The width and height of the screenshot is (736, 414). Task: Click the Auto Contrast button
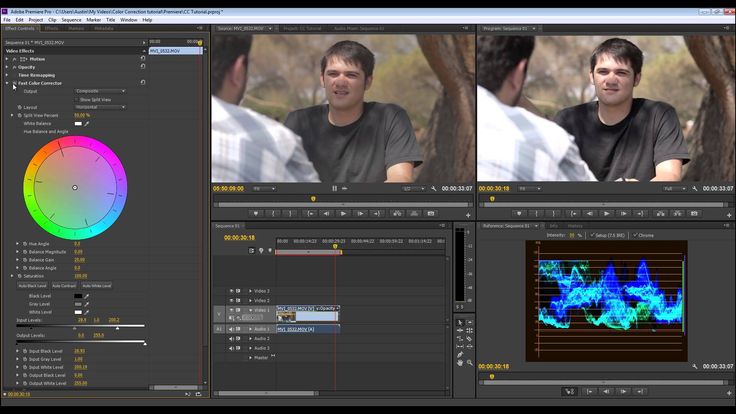point(64,286)
